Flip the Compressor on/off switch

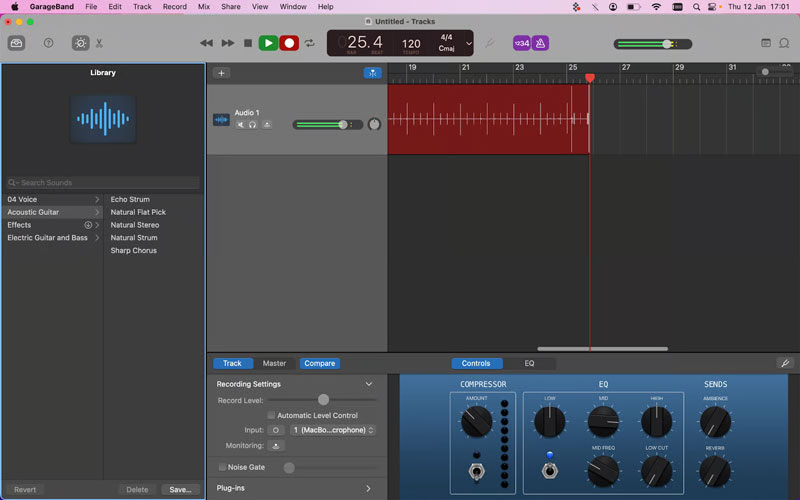point(477,470)
